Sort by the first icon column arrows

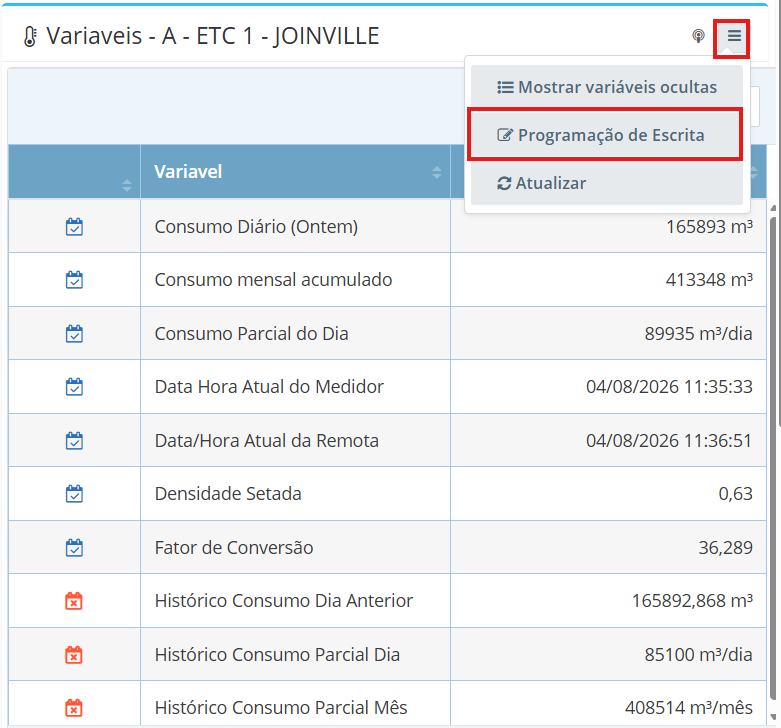(x=127, y=186)
